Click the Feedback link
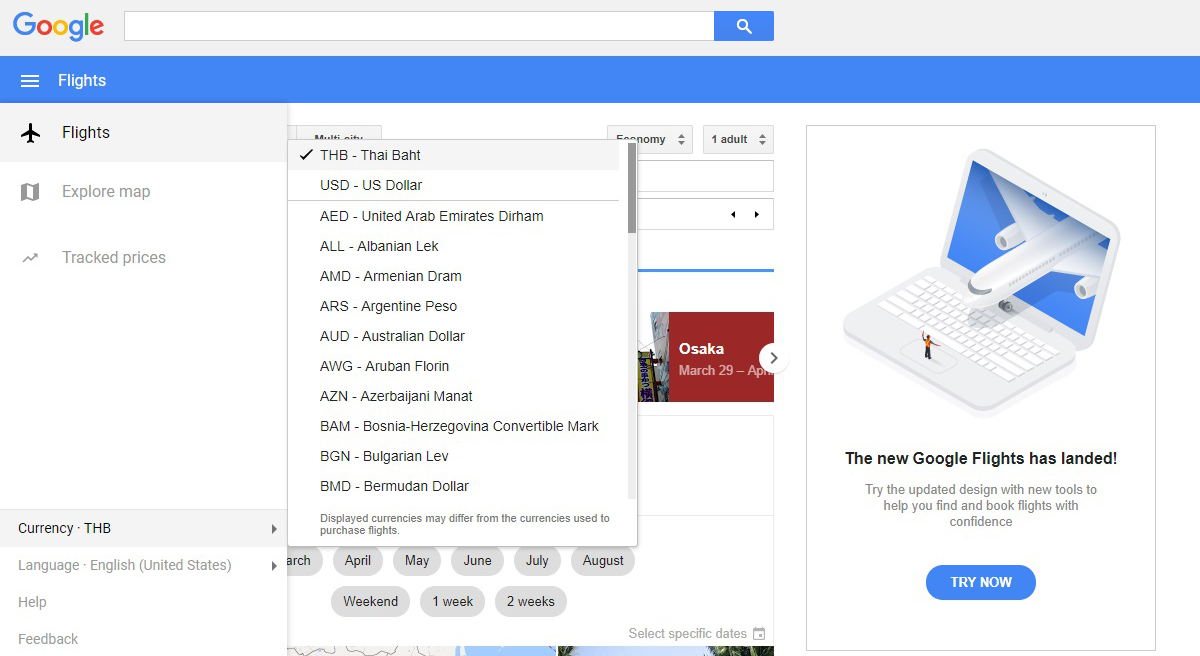 click(x=48, y=639)
